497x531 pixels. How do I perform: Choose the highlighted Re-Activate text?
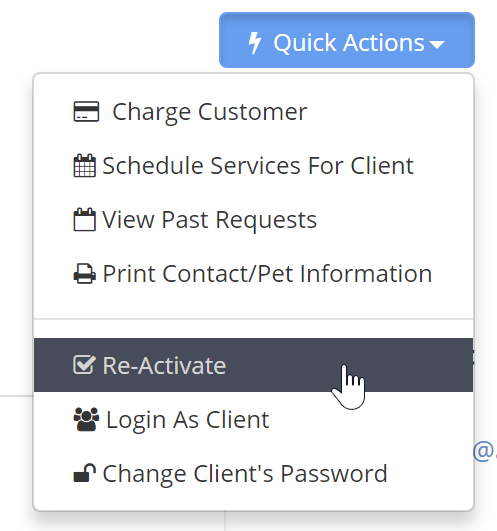164,366
